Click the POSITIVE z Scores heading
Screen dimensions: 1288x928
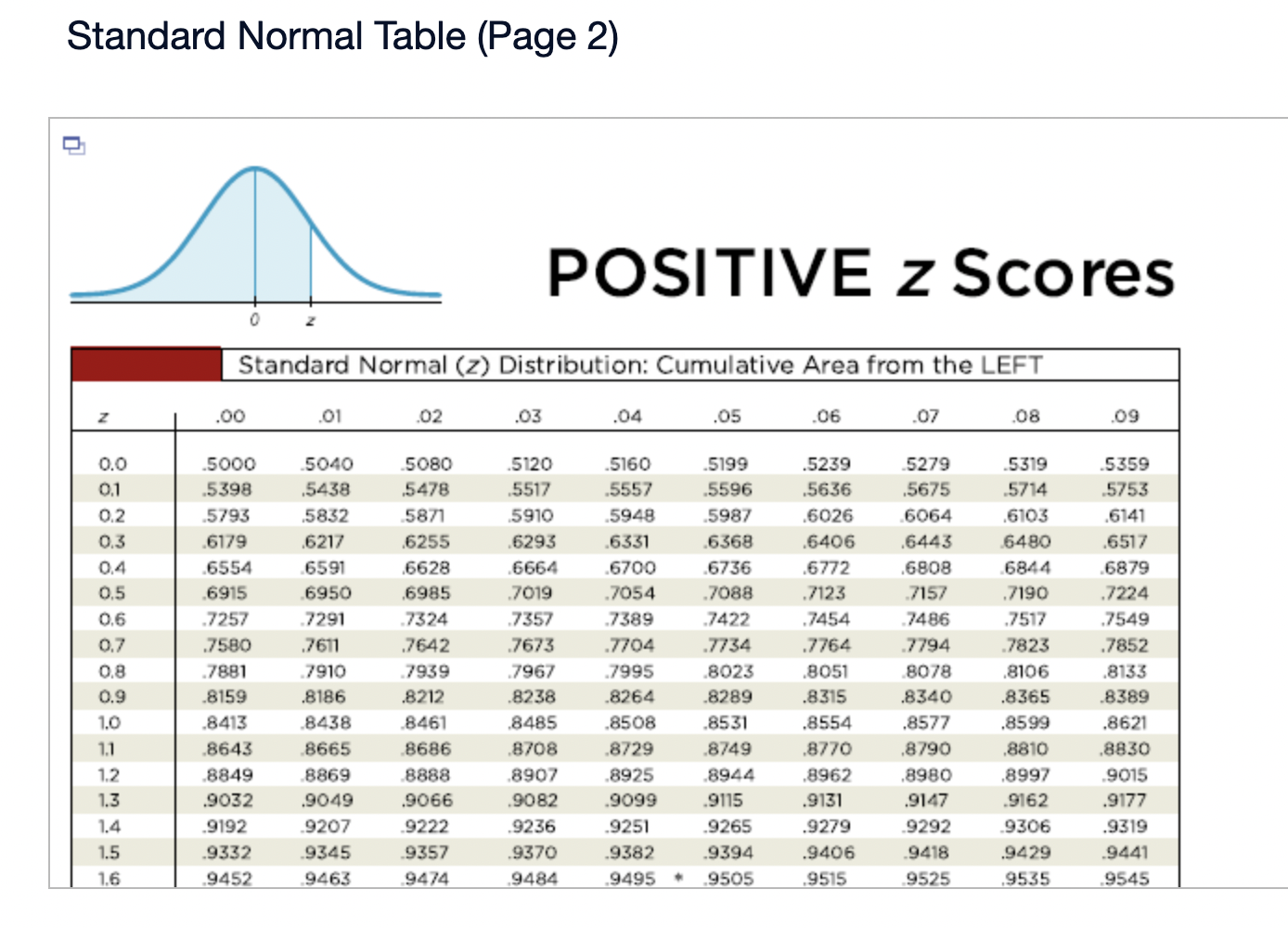861,273
